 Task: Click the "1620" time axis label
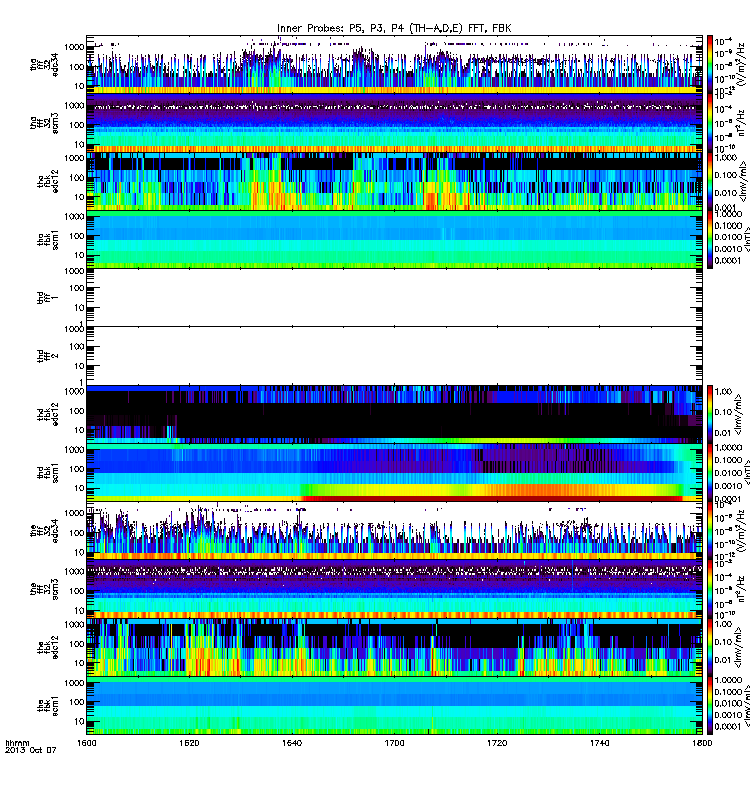pos(189,743)
